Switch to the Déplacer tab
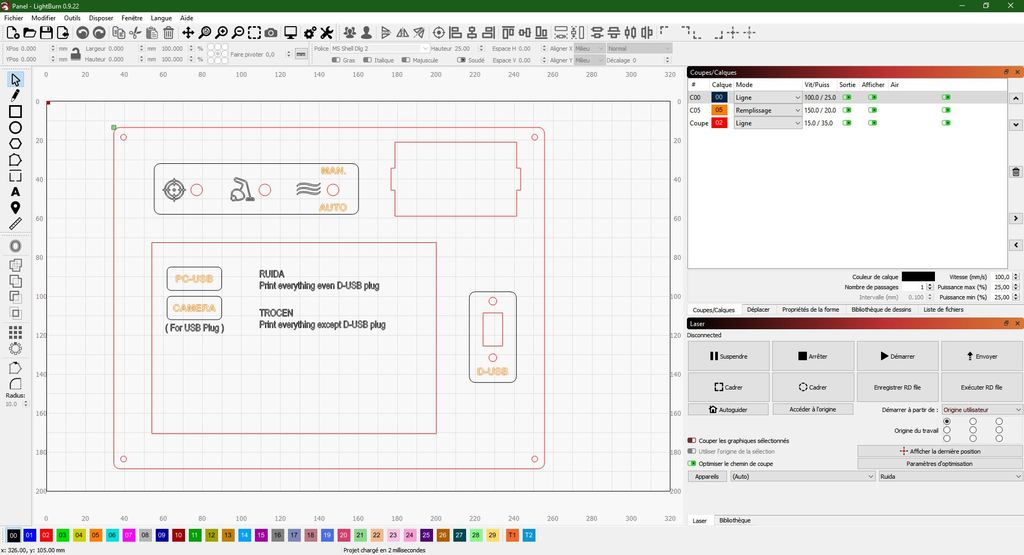Screen dimensions: 1024x555 click(758, 310)
